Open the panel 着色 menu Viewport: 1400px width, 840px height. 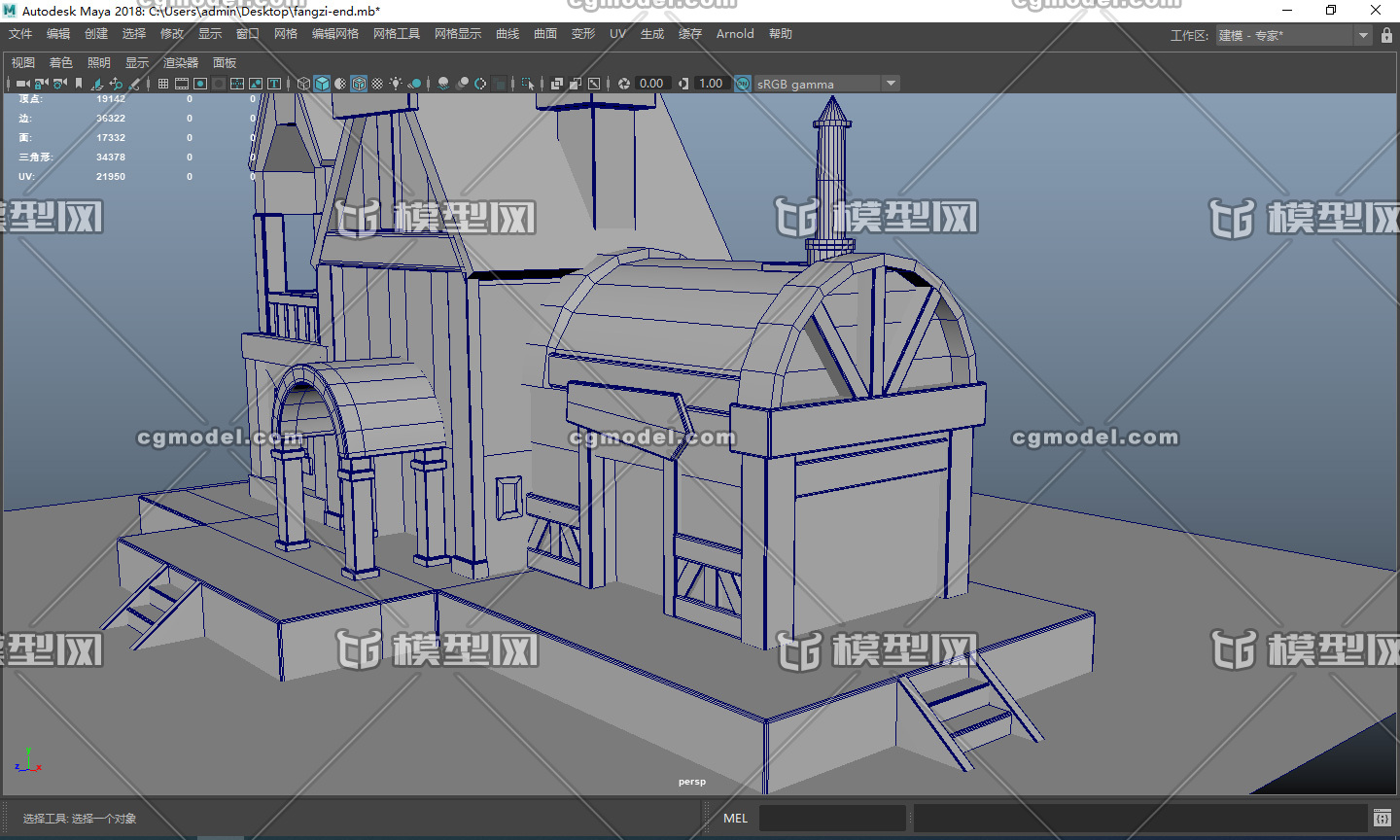pos(61,62)
